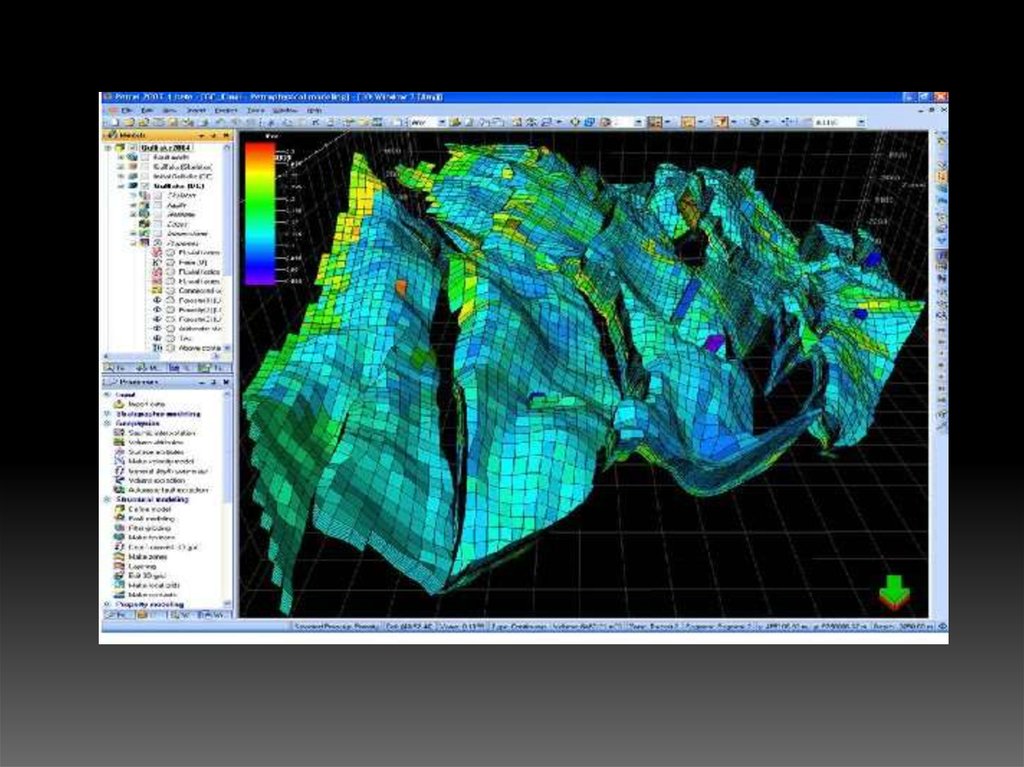Click the Models pane vertical scrollbar
1024x767 pixels.
228,247
